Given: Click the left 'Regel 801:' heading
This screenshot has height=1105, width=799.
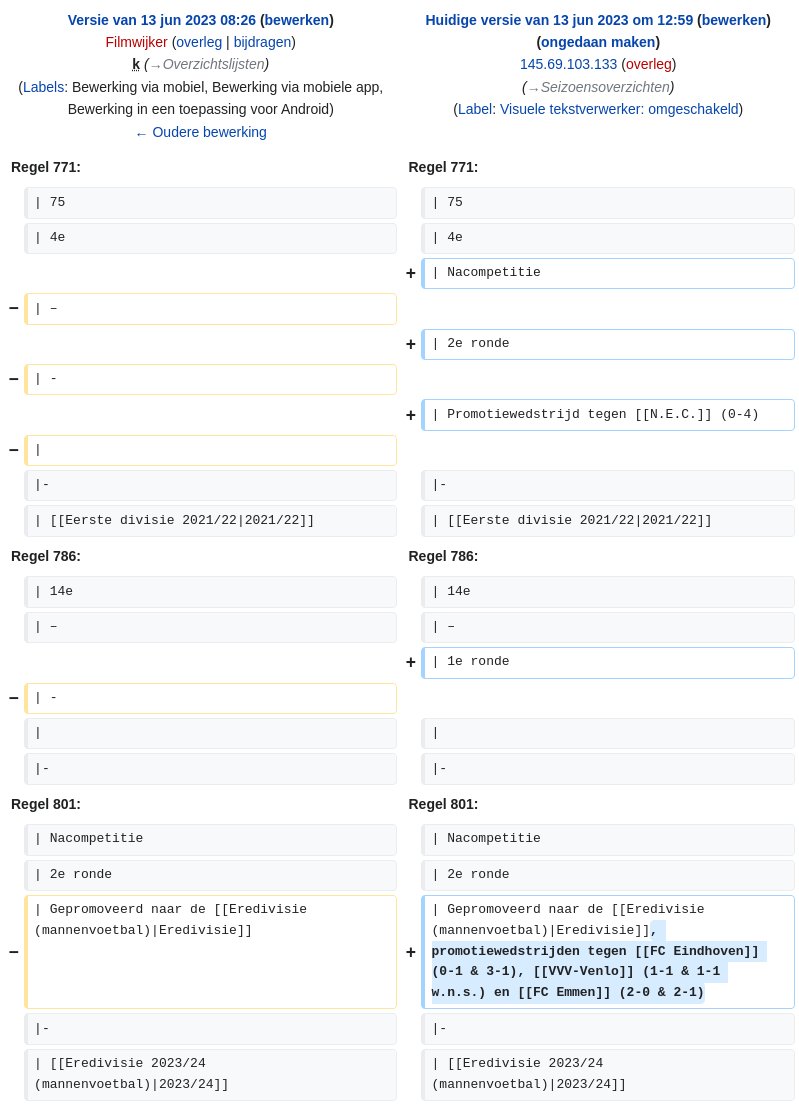Looking at the screenshot, I should pos(46,805).
